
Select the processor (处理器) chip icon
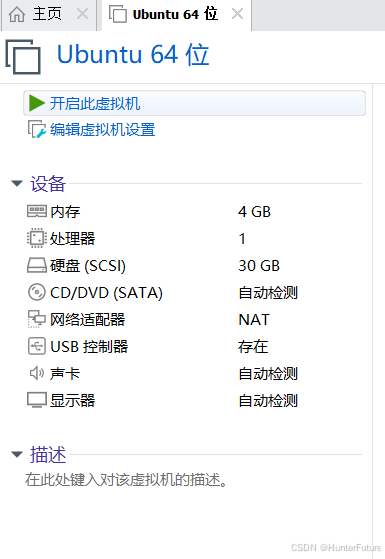(37, 238)
